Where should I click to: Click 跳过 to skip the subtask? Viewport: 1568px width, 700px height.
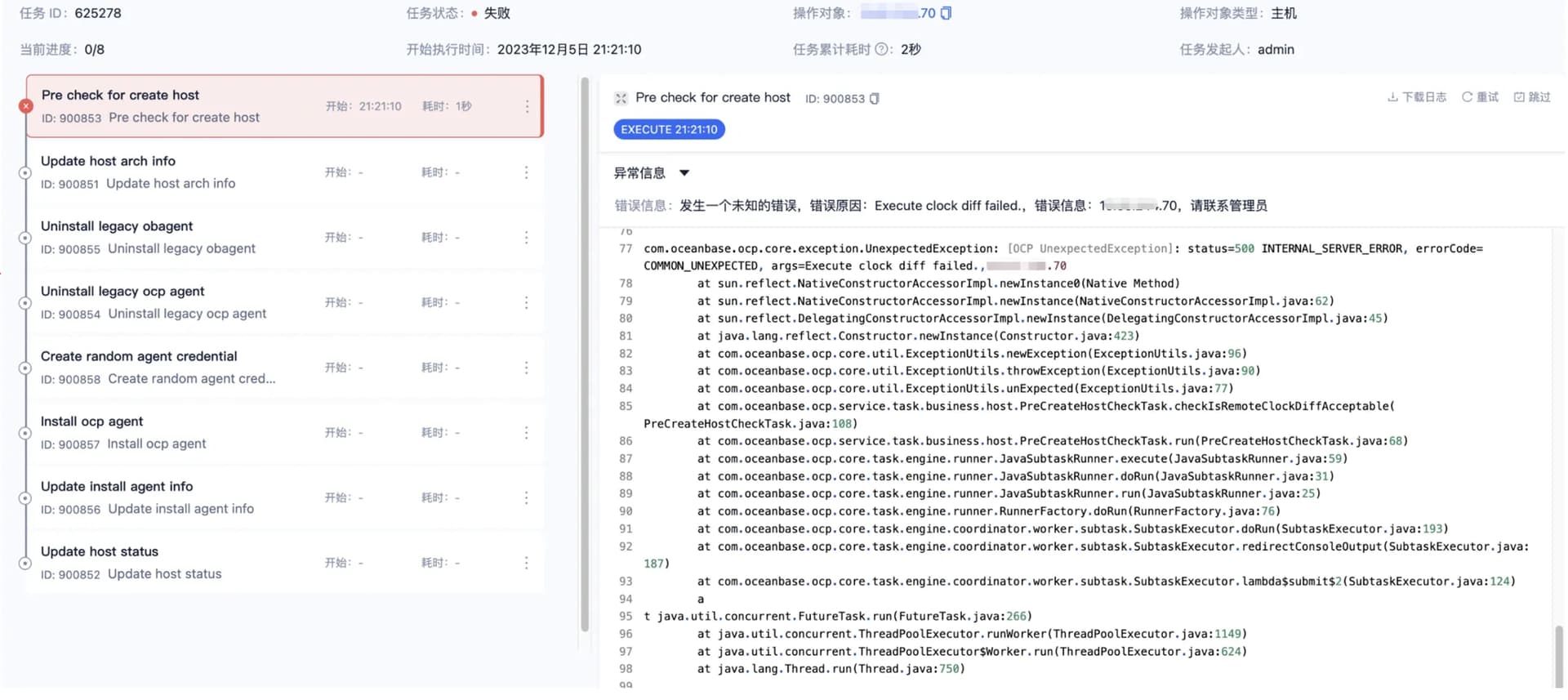pyautogui.click(x=1532, y=97)
